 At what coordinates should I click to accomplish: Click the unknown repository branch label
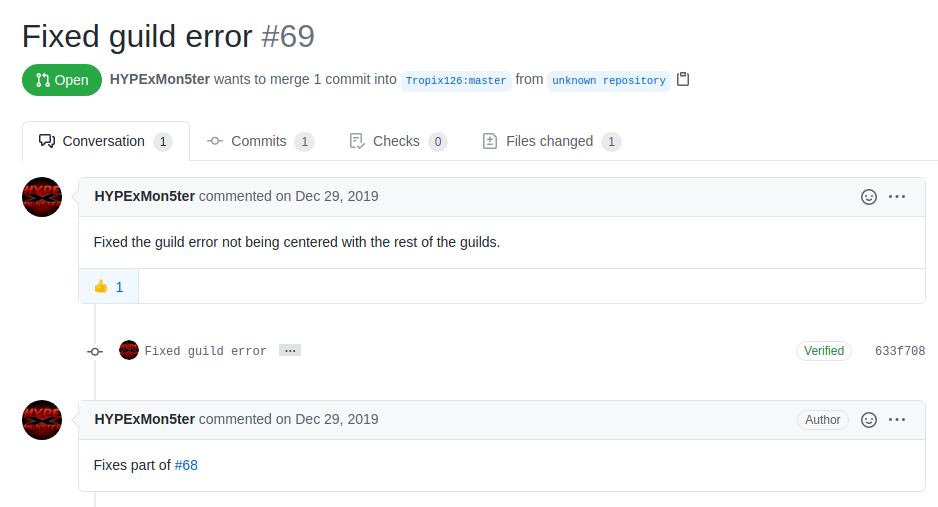pyautogui.click(x=608, y=80)
